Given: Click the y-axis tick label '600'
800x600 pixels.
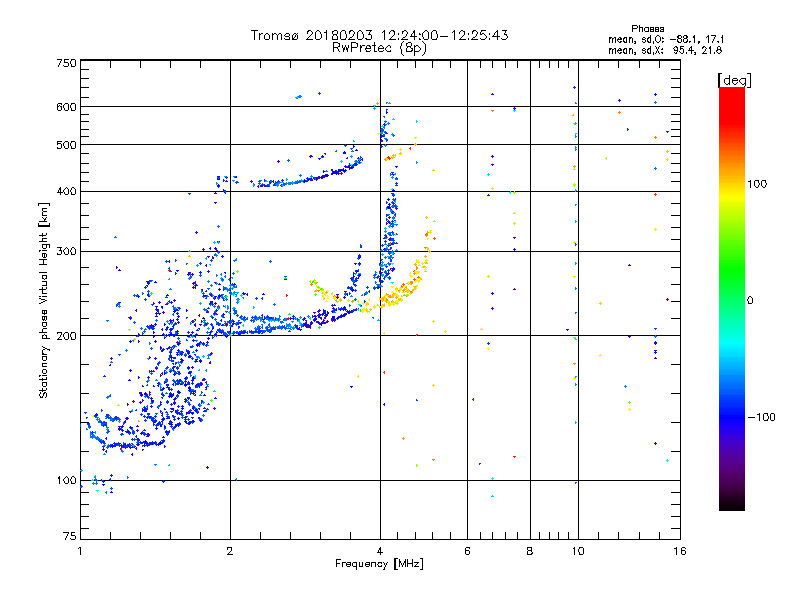Looking at the screenshot, I should [x=66, y=107].
